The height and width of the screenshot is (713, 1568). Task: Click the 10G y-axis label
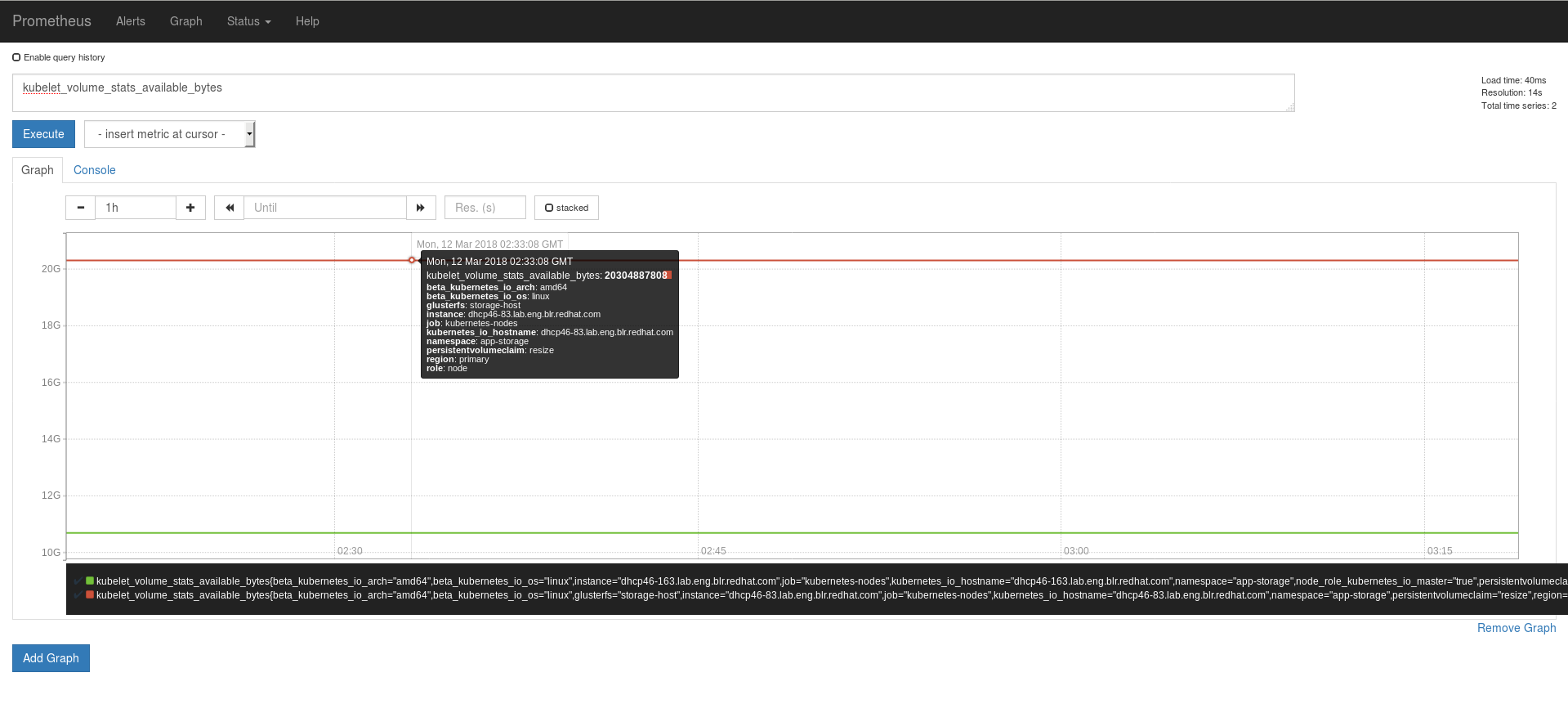tap(51, 553)
